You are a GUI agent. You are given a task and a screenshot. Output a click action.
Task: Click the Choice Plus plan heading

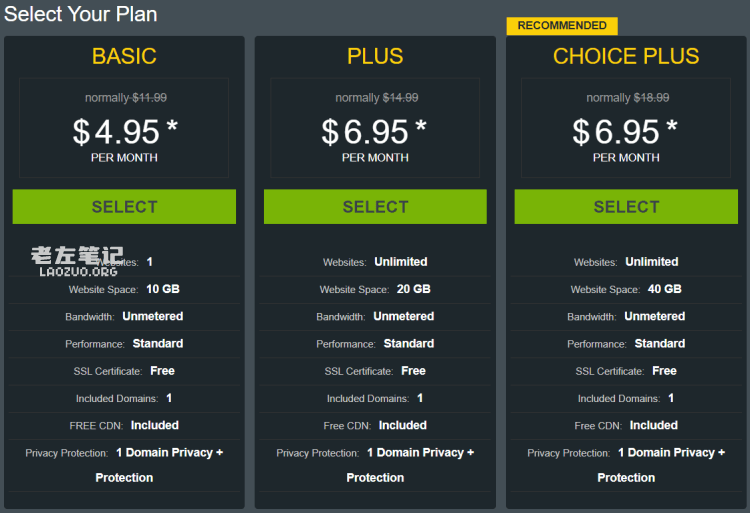(626, 56)
